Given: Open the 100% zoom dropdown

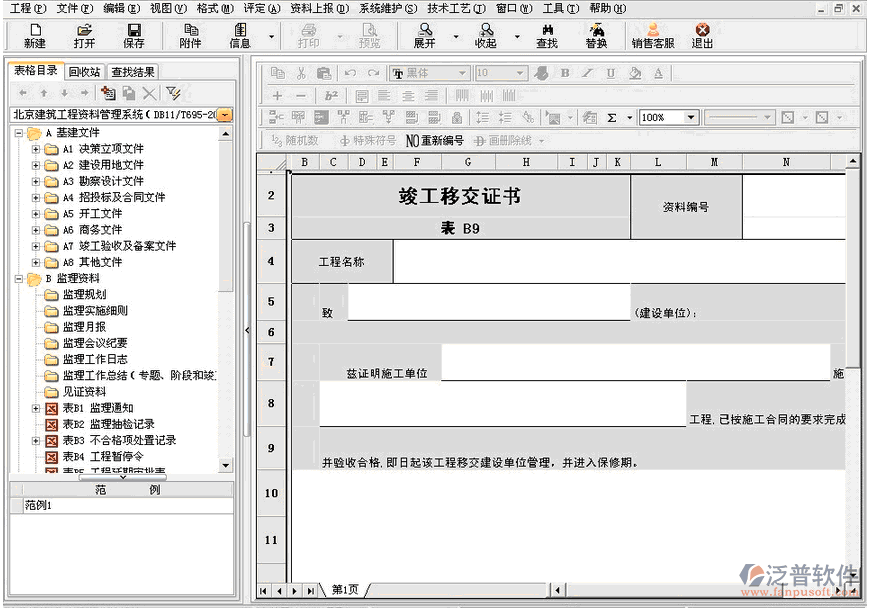Looking at the screenshot, I should [x=691, y=118].
